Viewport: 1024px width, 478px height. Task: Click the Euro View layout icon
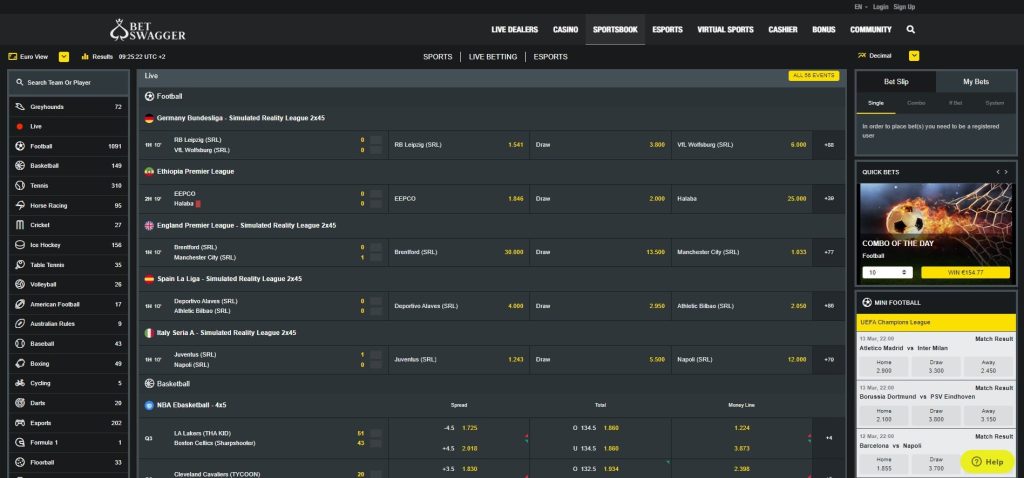click(x=12, y=56)
